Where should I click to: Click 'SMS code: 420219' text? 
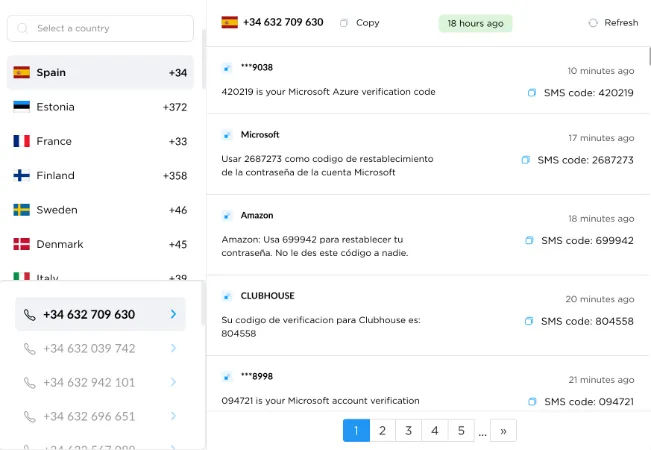pos(589,93)
